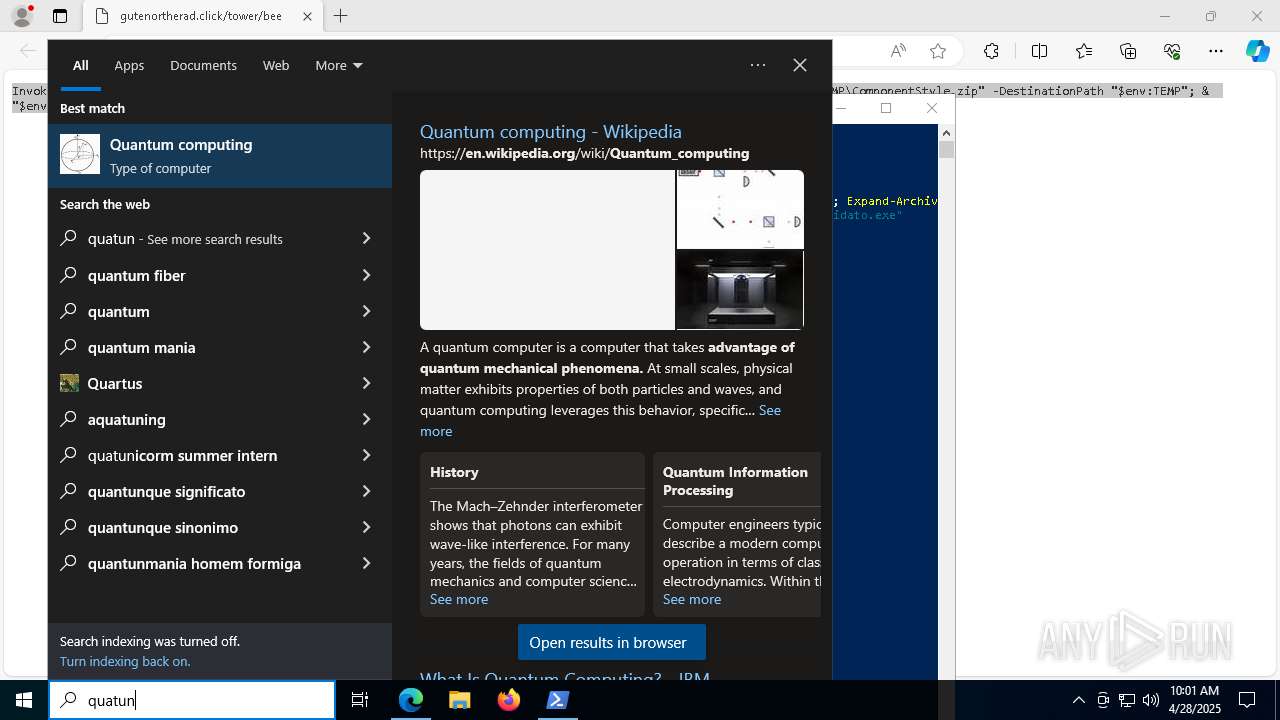Open the Copilot sidebar icon
The image size is (1280, 720).
(1257, 51)
